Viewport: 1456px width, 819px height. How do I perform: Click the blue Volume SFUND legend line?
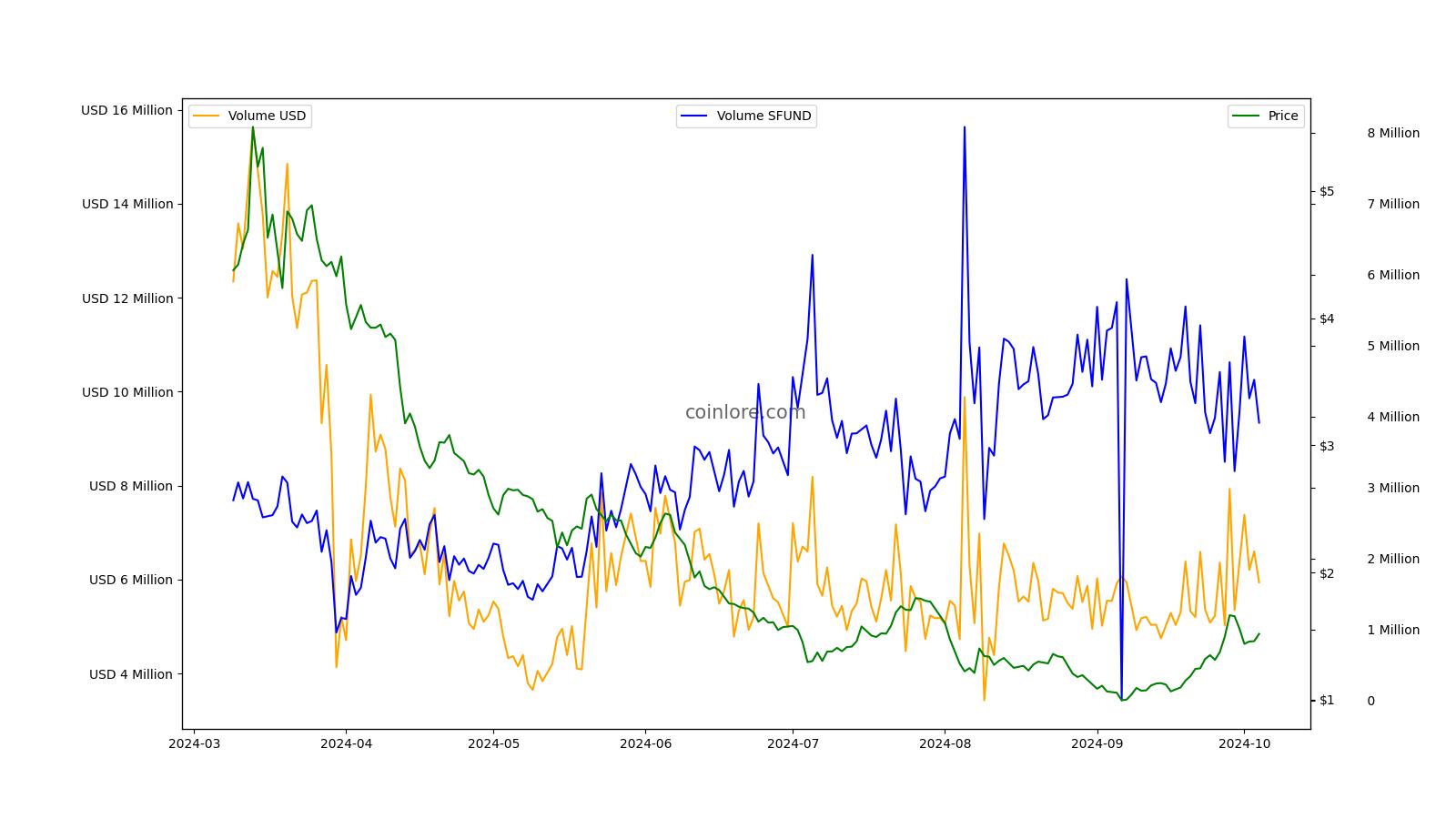[x=694, y=116]
